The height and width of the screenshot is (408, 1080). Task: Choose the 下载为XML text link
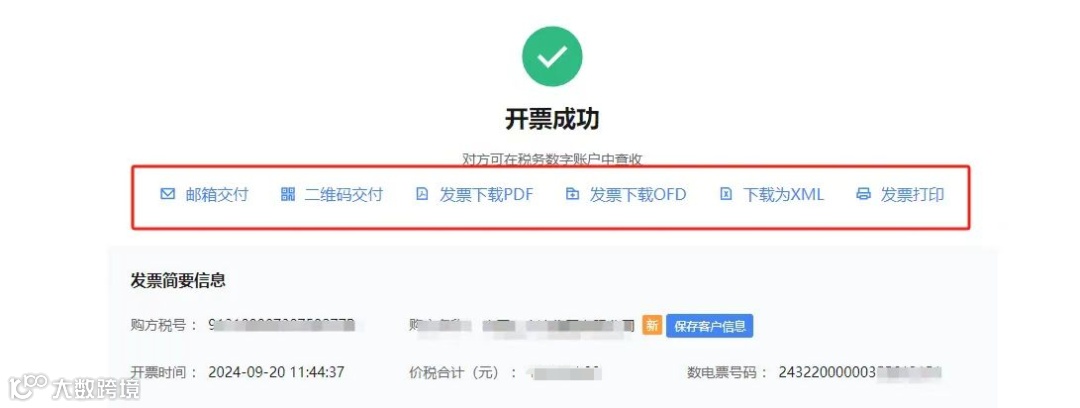[783, 194]
